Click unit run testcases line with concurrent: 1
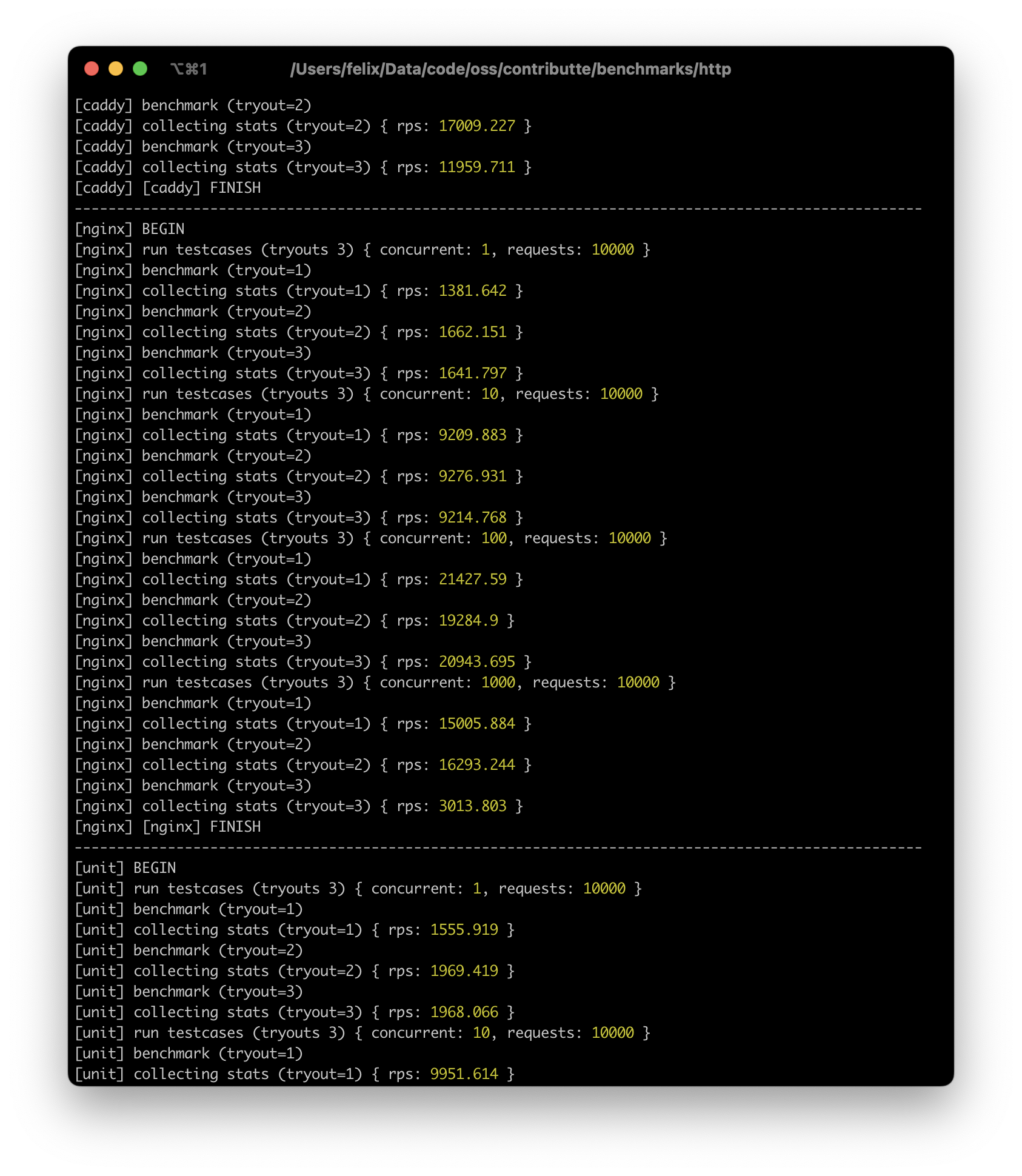 [x=358, y=889]
